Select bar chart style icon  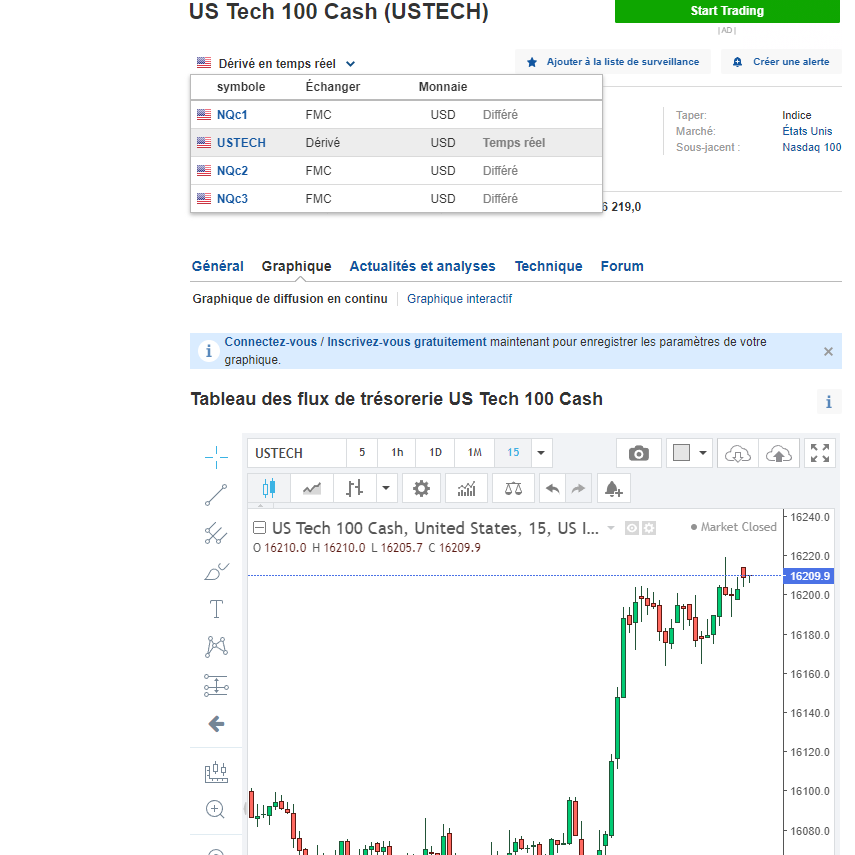pyautogui.click(x=354, y=488)
